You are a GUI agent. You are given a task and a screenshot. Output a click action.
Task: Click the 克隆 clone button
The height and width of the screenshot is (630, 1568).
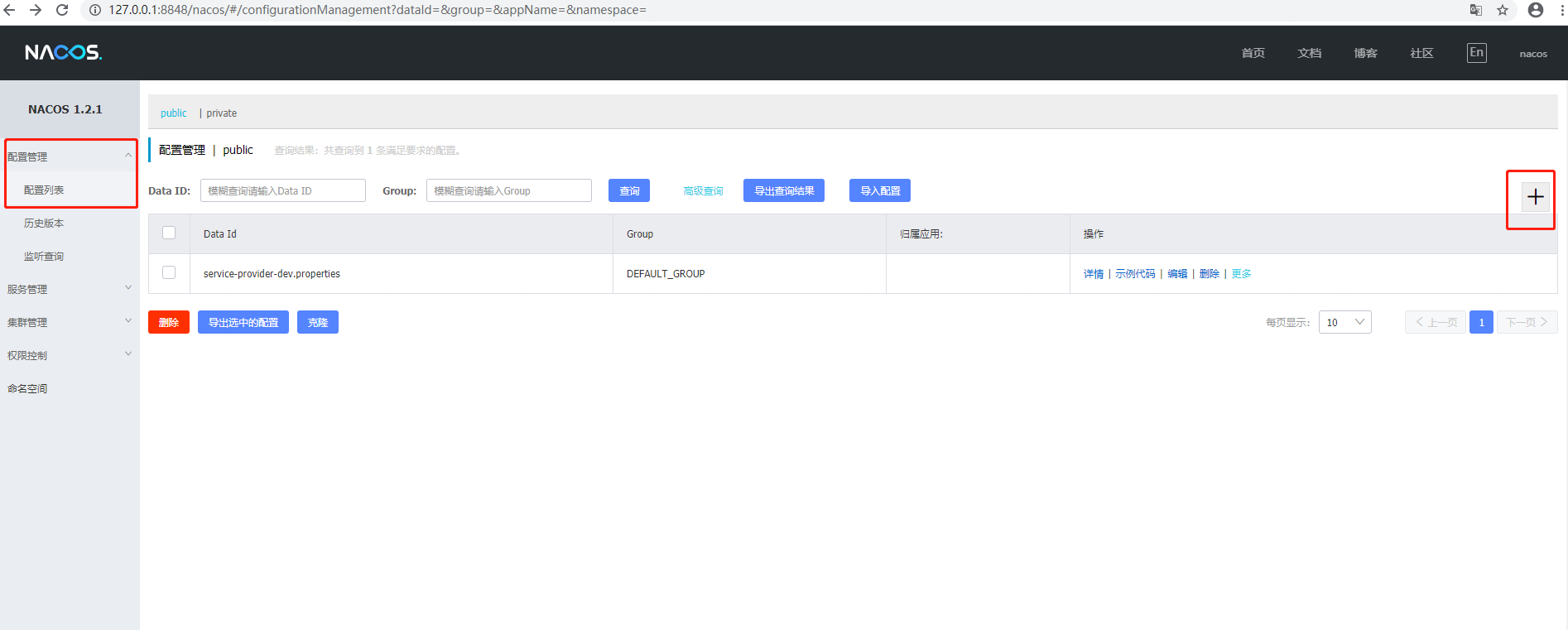click(x=318, y=322)
